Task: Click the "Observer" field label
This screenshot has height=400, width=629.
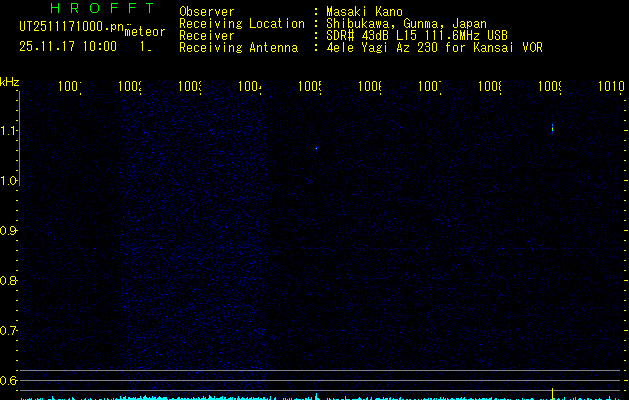Action: tap(207, 12)
